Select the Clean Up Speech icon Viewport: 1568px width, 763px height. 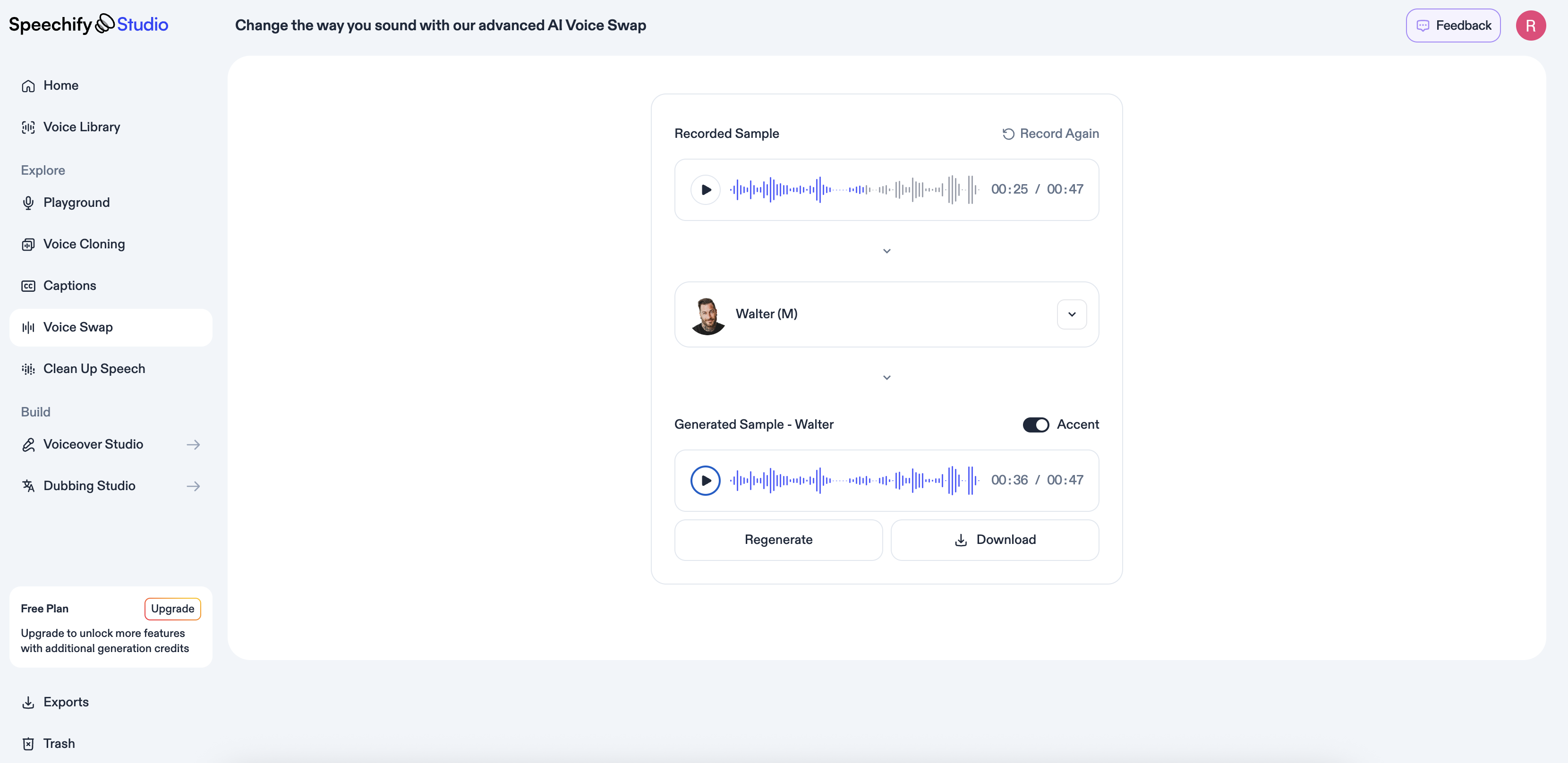pos(28,369)
